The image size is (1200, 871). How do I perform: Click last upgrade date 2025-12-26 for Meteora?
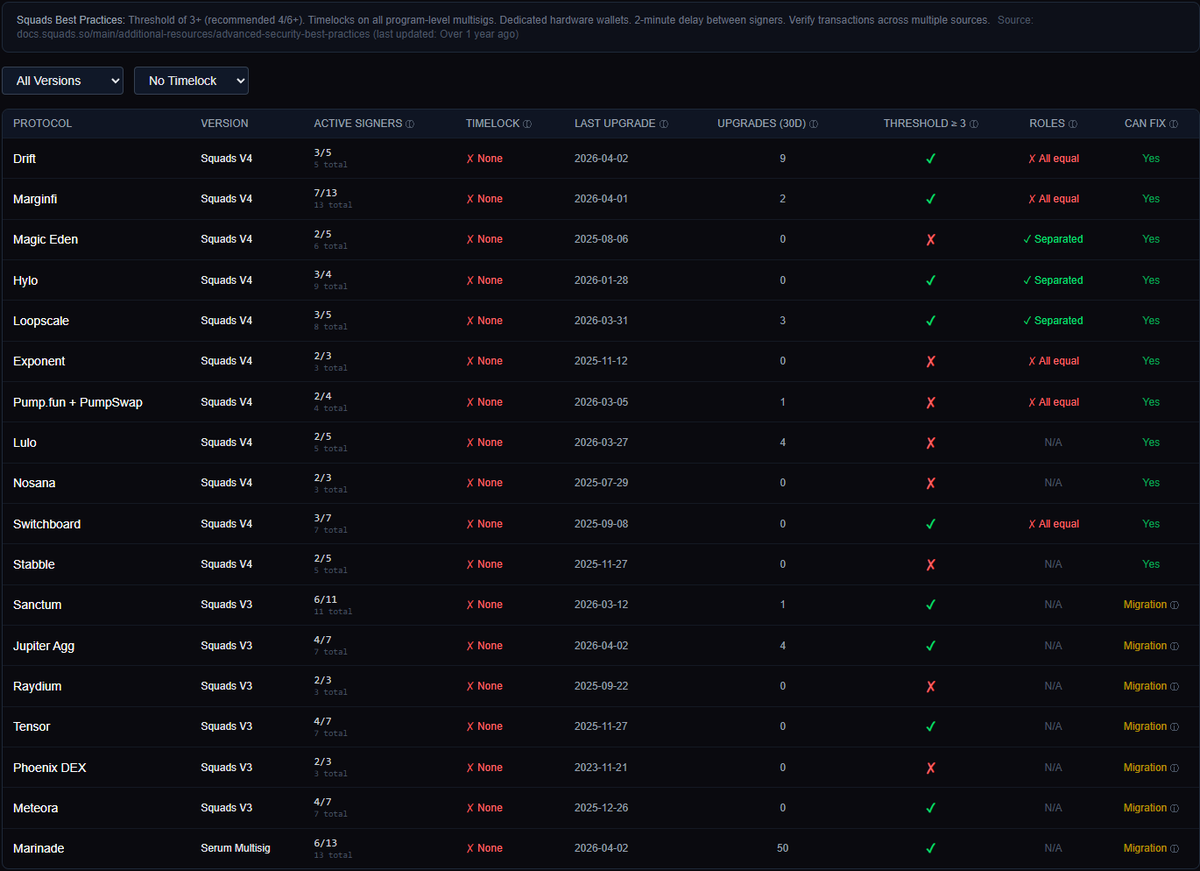tap(601, 808)
